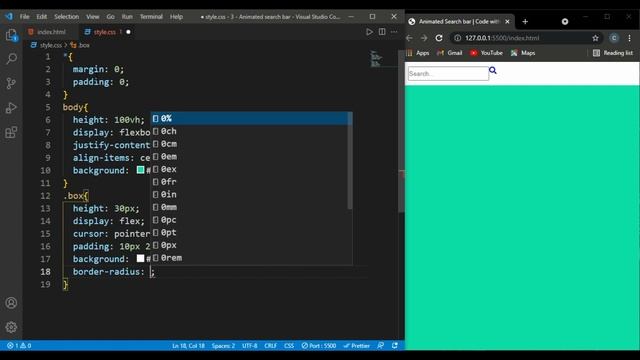The width and height of the screenshot is (640, 360).
Task: Open the Edit menu
Action: pos(42,17)
